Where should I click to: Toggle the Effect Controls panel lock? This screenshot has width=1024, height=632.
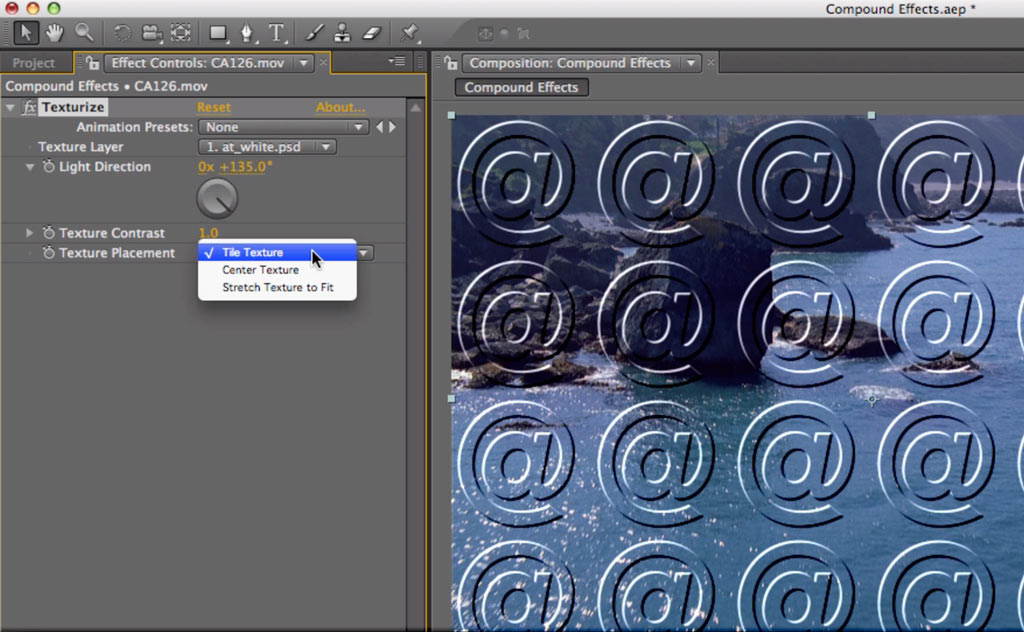point(92,63)
